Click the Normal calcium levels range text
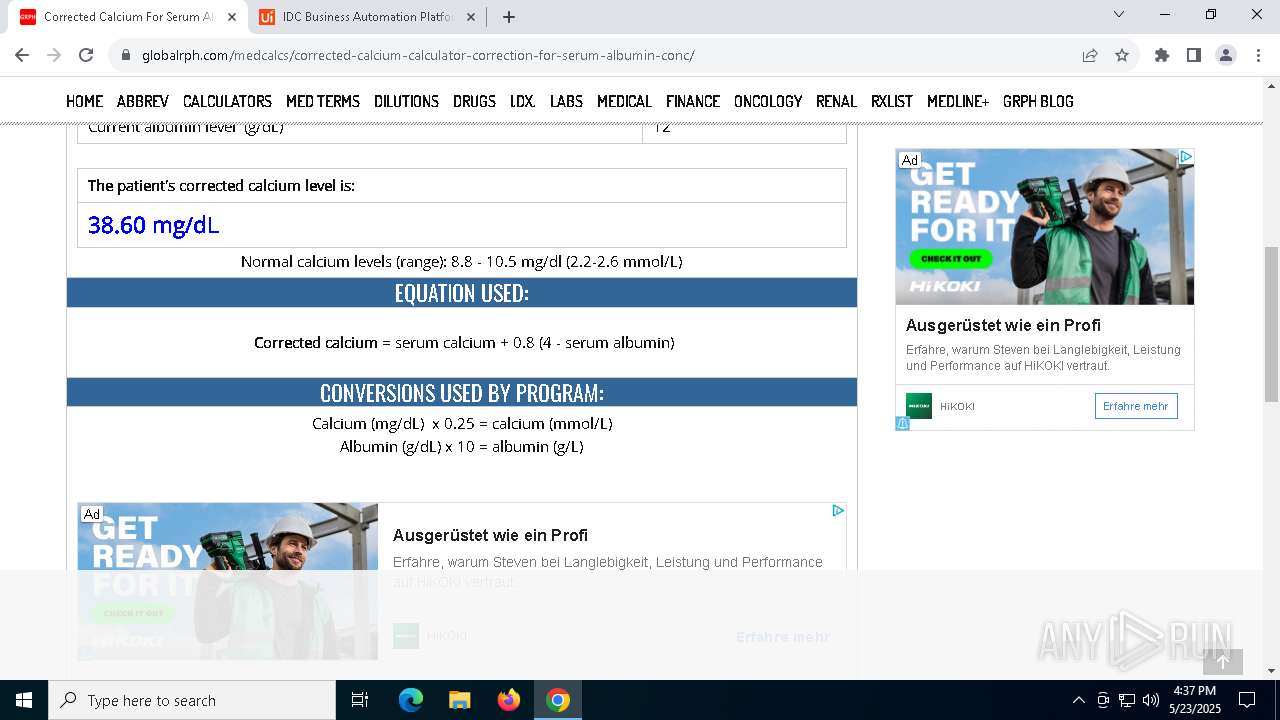 tap(462, 261)
